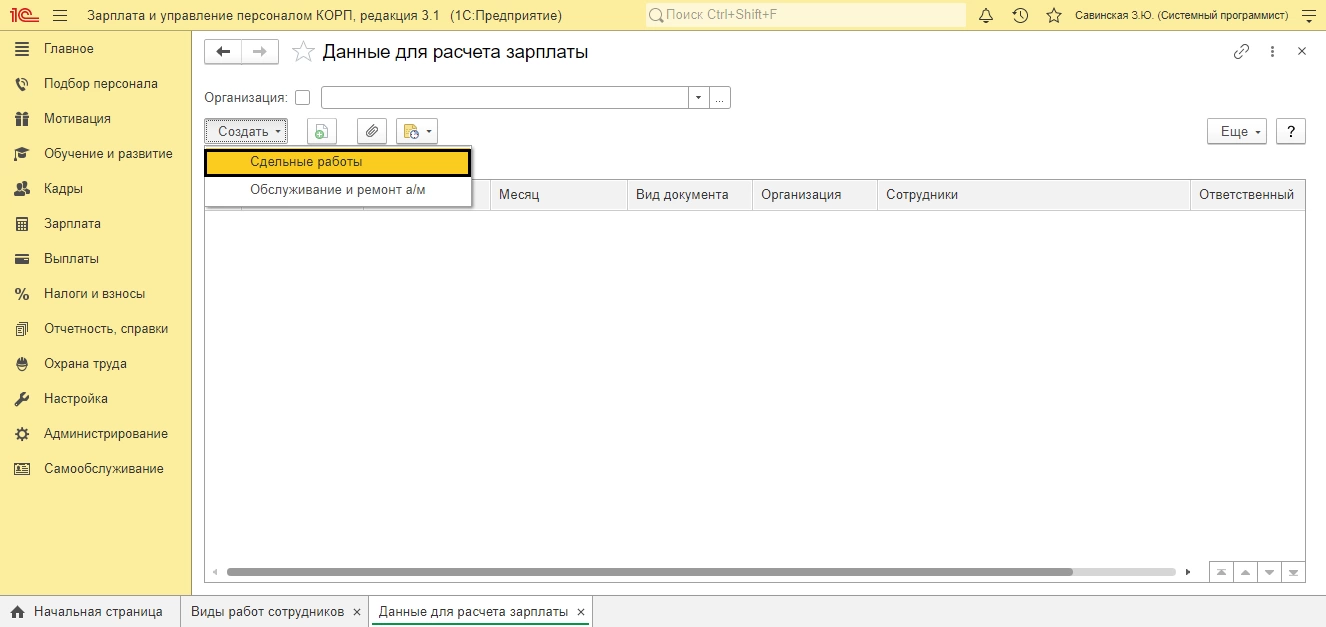Jump to the first list row button
This screenshot has width=1326, height=627.
[1221, 573]
